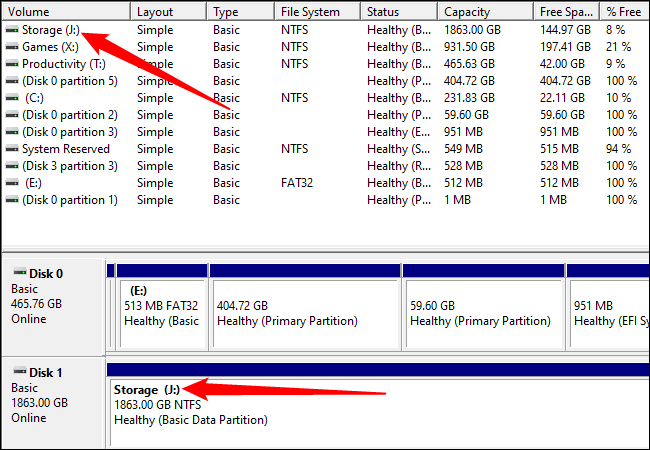
Task: Click the 549 MB capacity cell
Action: pyautogui.click(x=463, y=149)
